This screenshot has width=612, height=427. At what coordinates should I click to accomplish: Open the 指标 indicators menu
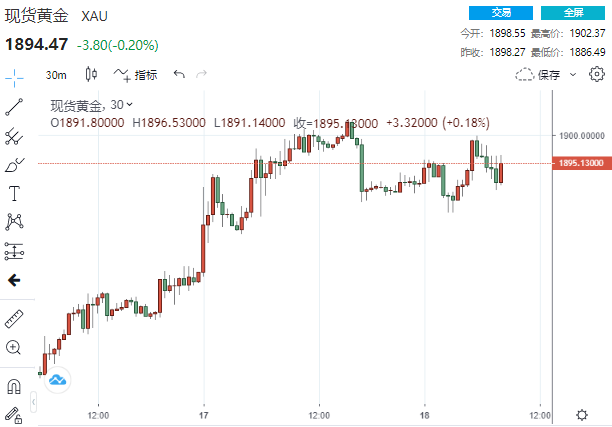click(136, 74)
